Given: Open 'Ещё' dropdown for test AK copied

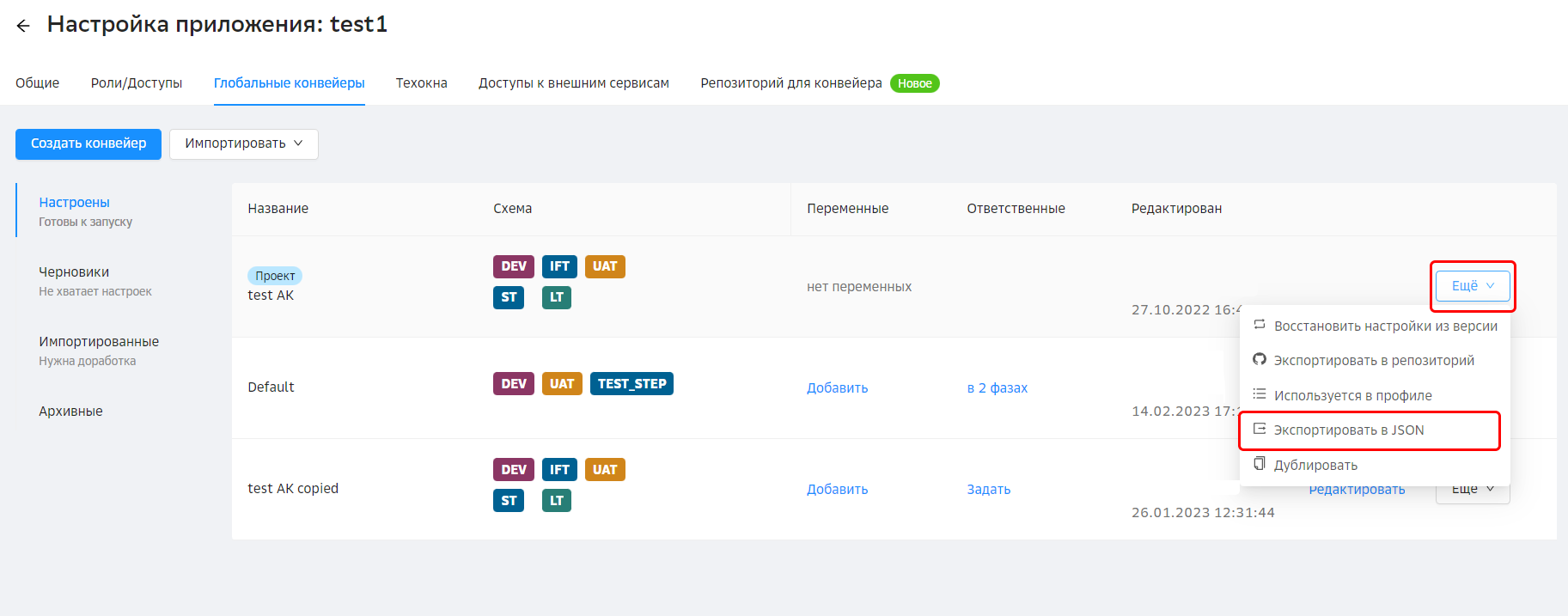Looking at the screenshot, I should tap(1473, 491).
